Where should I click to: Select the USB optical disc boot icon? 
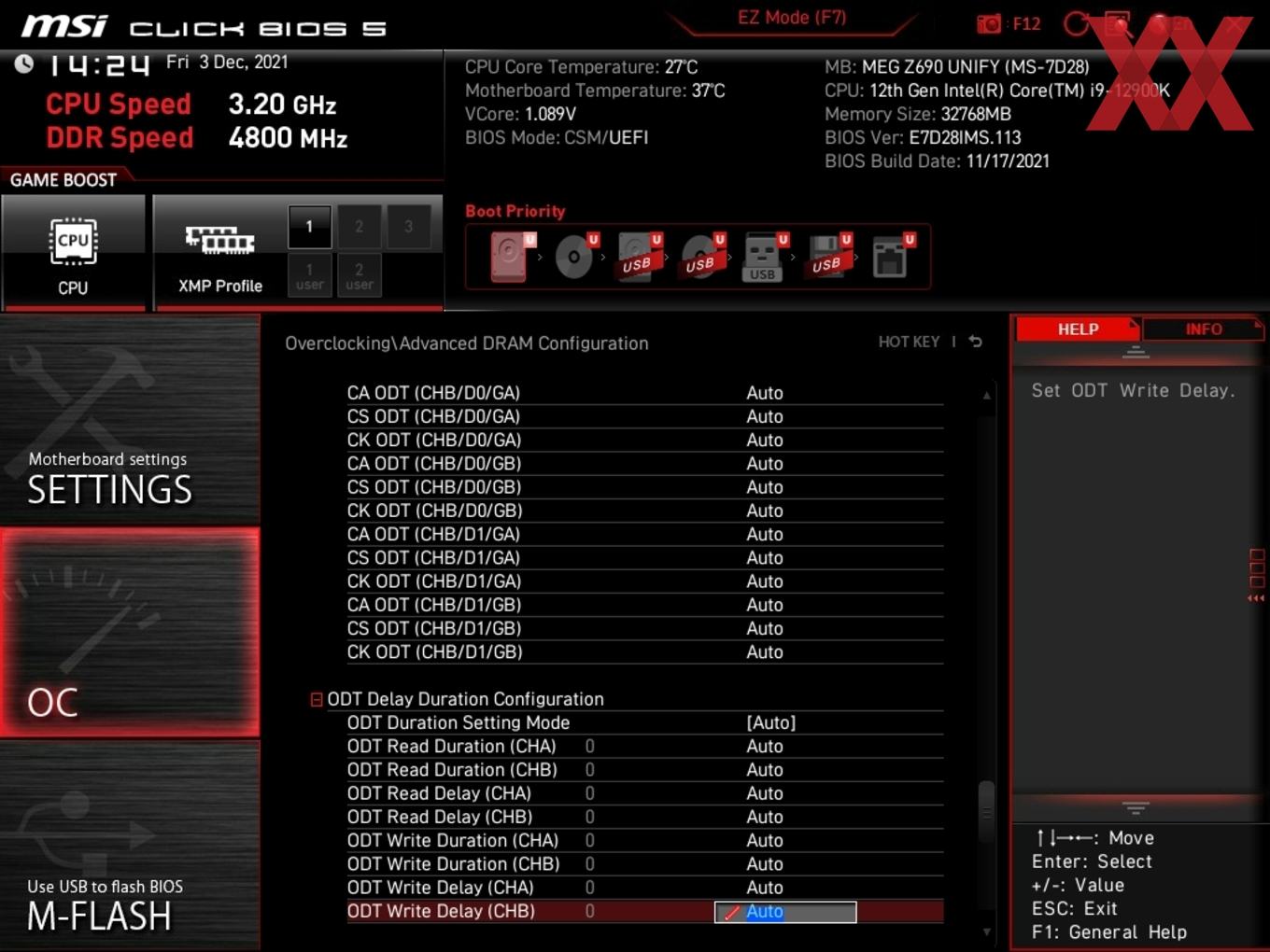pyautogui.click(x=702, y=257)
